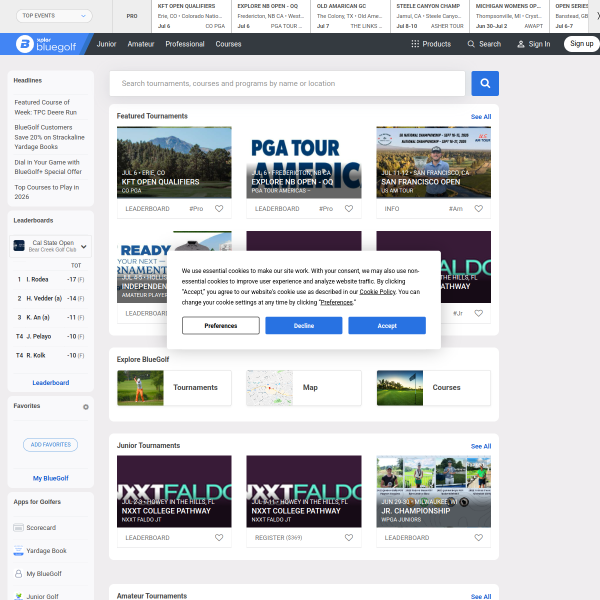
Task: Select K. An (a) leaderboard row
Action: [51, 318]
